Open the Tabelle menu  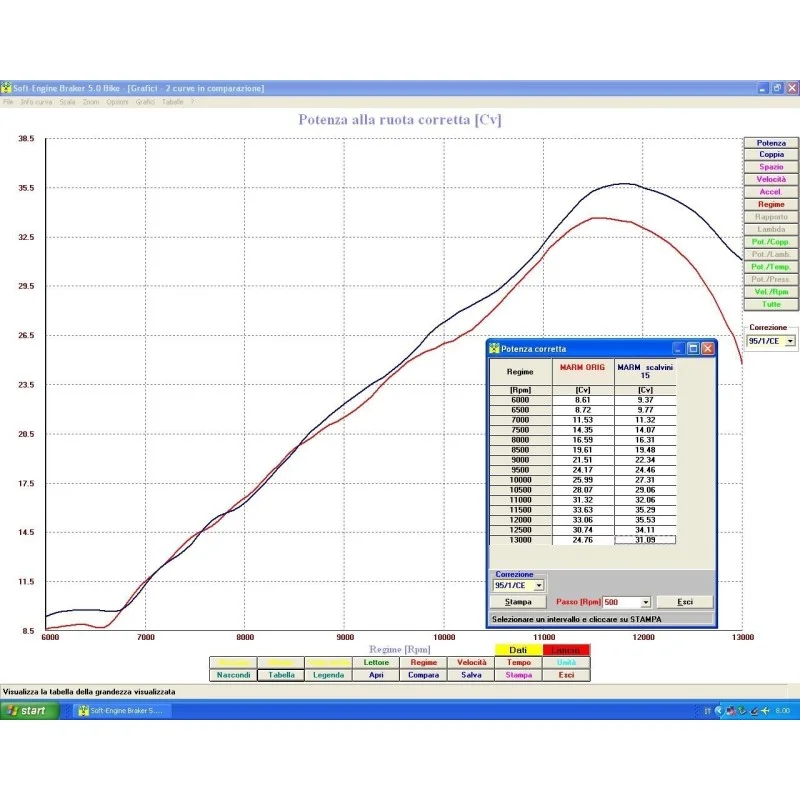tap(173, 103)
